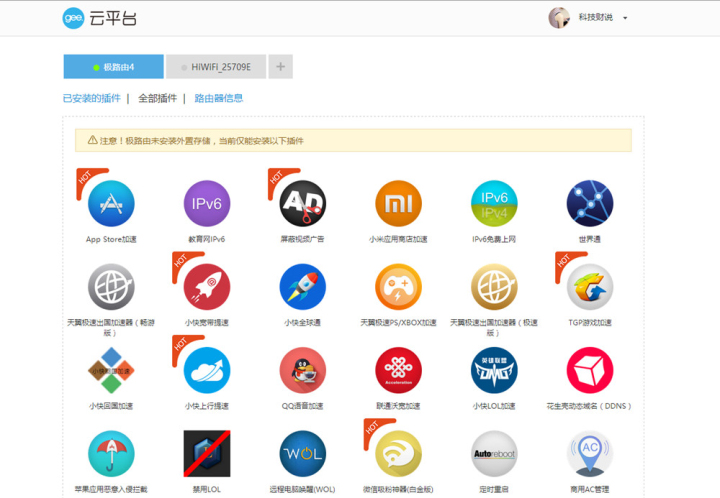Screen dimensions: 720x498
Task: Click the 小快全球通 text label
Action: click(303, 323)
